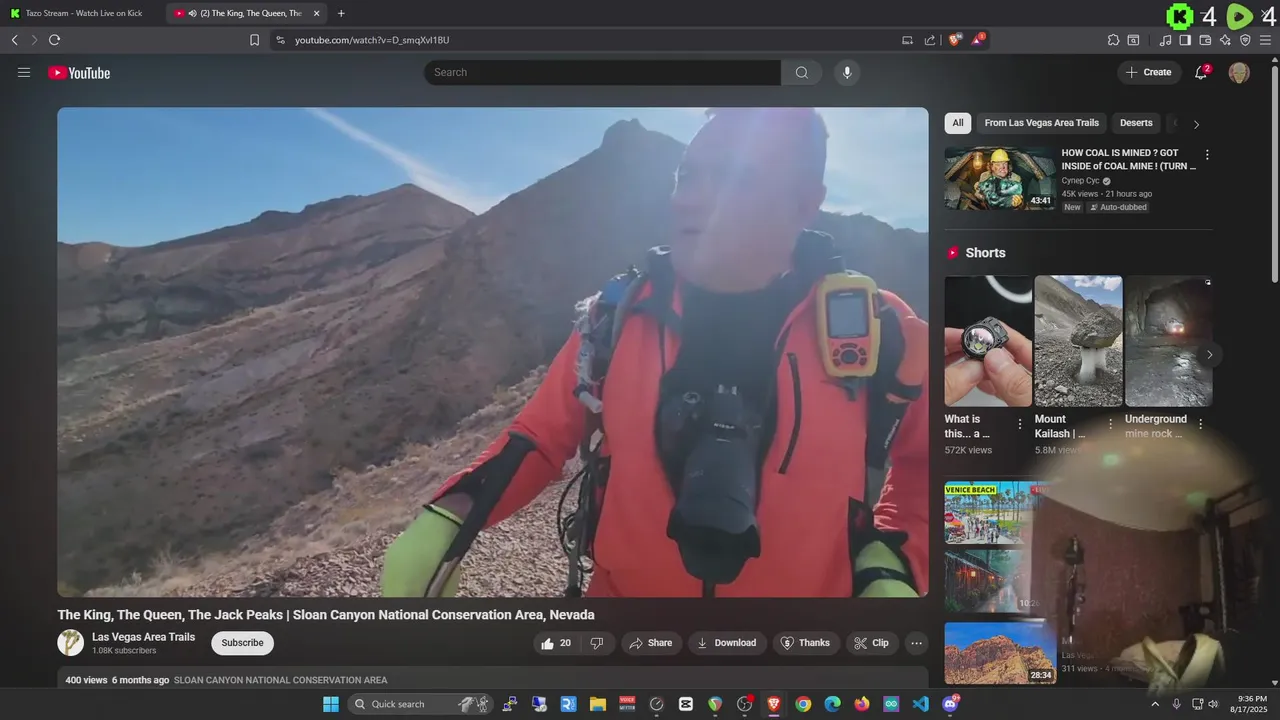This screenshot has height=720, width=1280.
Task: Open Firefox from the taskbar
Action: (x=862, y=704)
